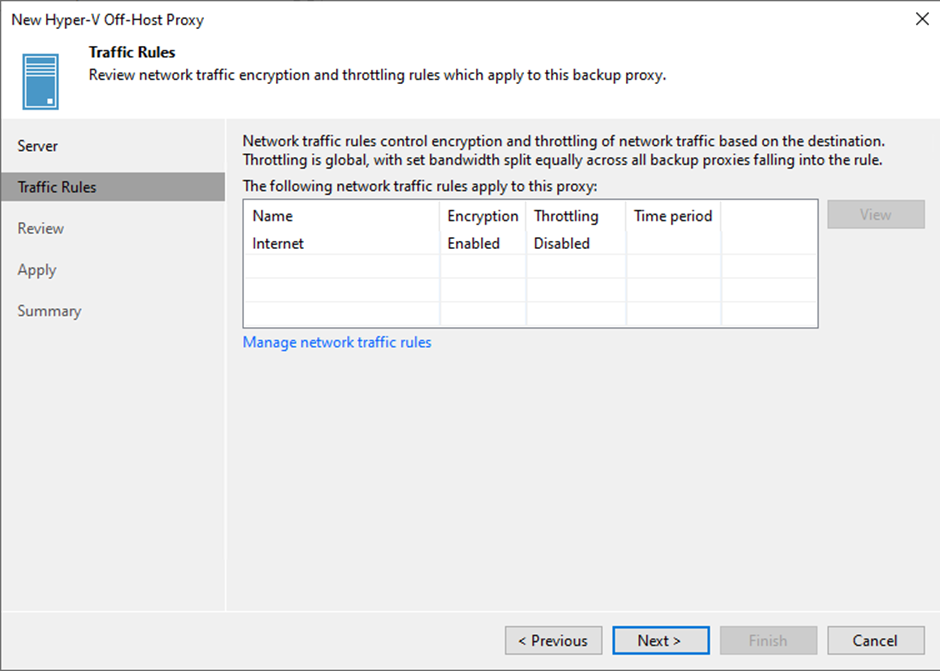
Task: Select the Traffic Rules wizard step
Action: [113, 187]
